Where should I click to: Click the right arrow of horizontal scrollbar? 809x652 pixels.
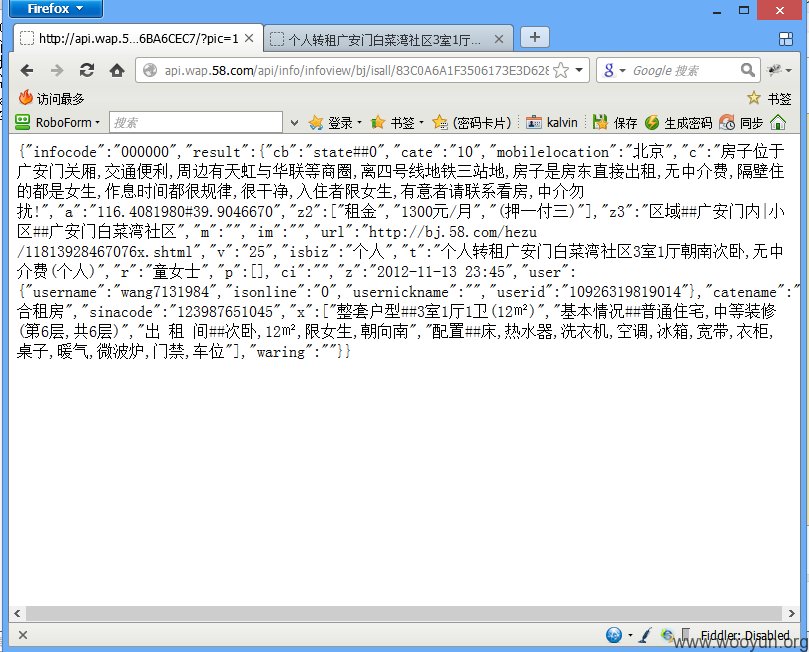(791, 613)
